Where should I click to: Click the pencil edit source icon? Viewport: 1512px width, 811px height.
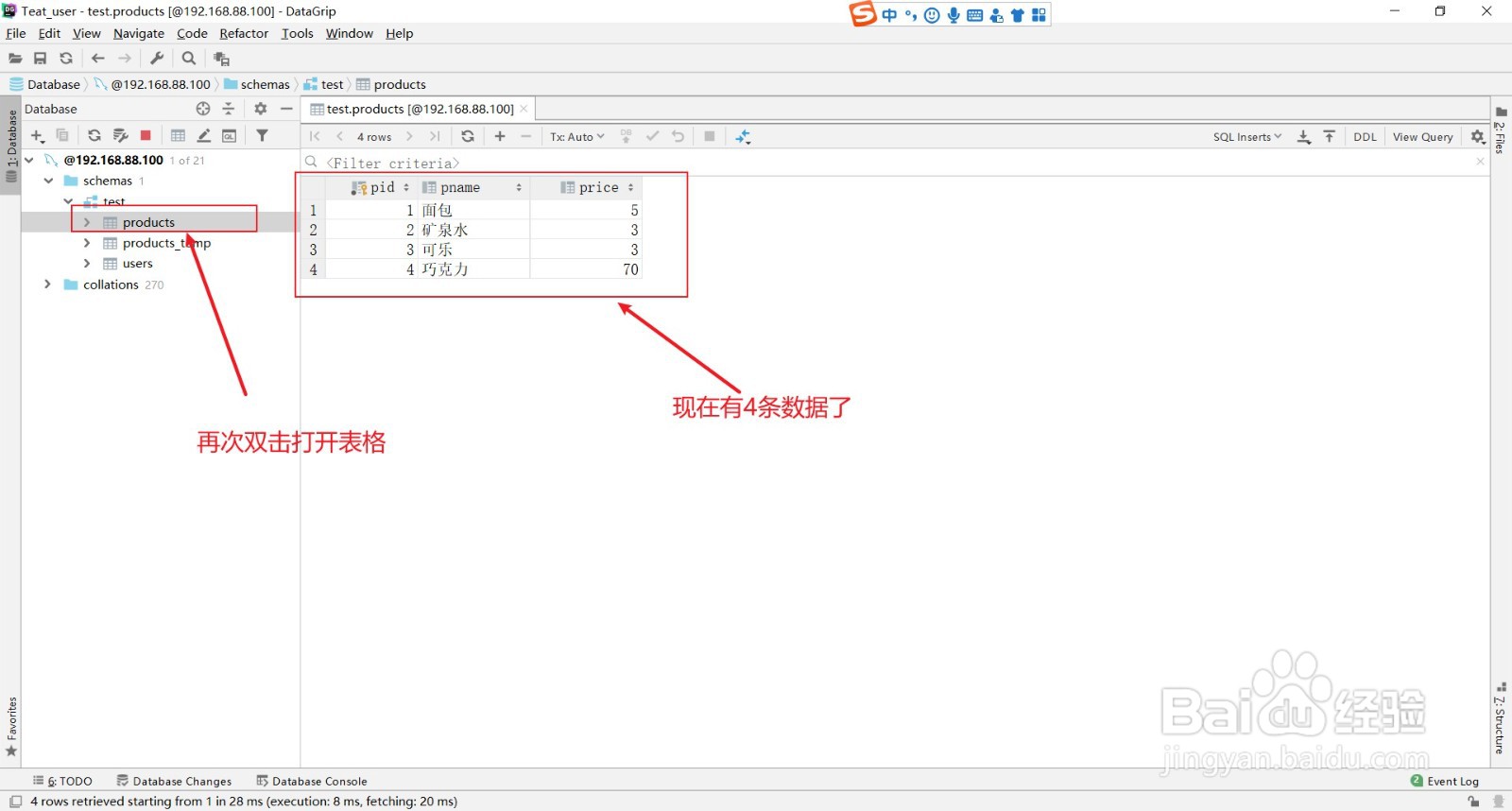click(x=203, y=136)
